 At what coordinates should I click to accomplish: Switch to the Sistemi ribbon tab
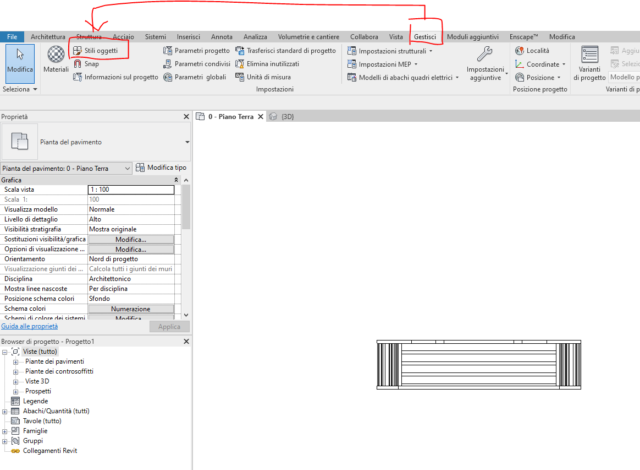coord(156,37)
